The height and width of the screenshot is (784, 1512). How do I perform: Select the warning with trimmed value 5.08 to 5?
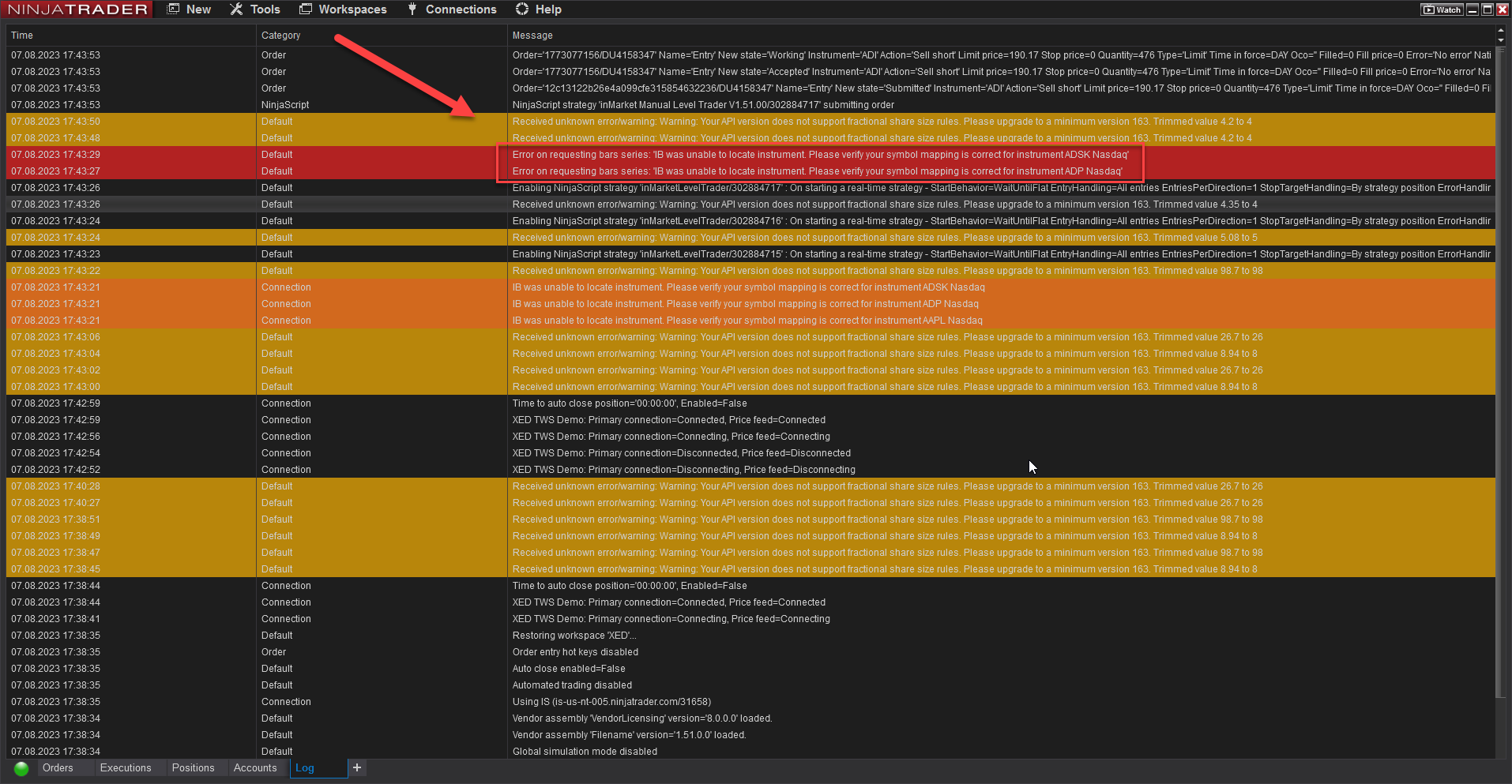pos(885,238)
